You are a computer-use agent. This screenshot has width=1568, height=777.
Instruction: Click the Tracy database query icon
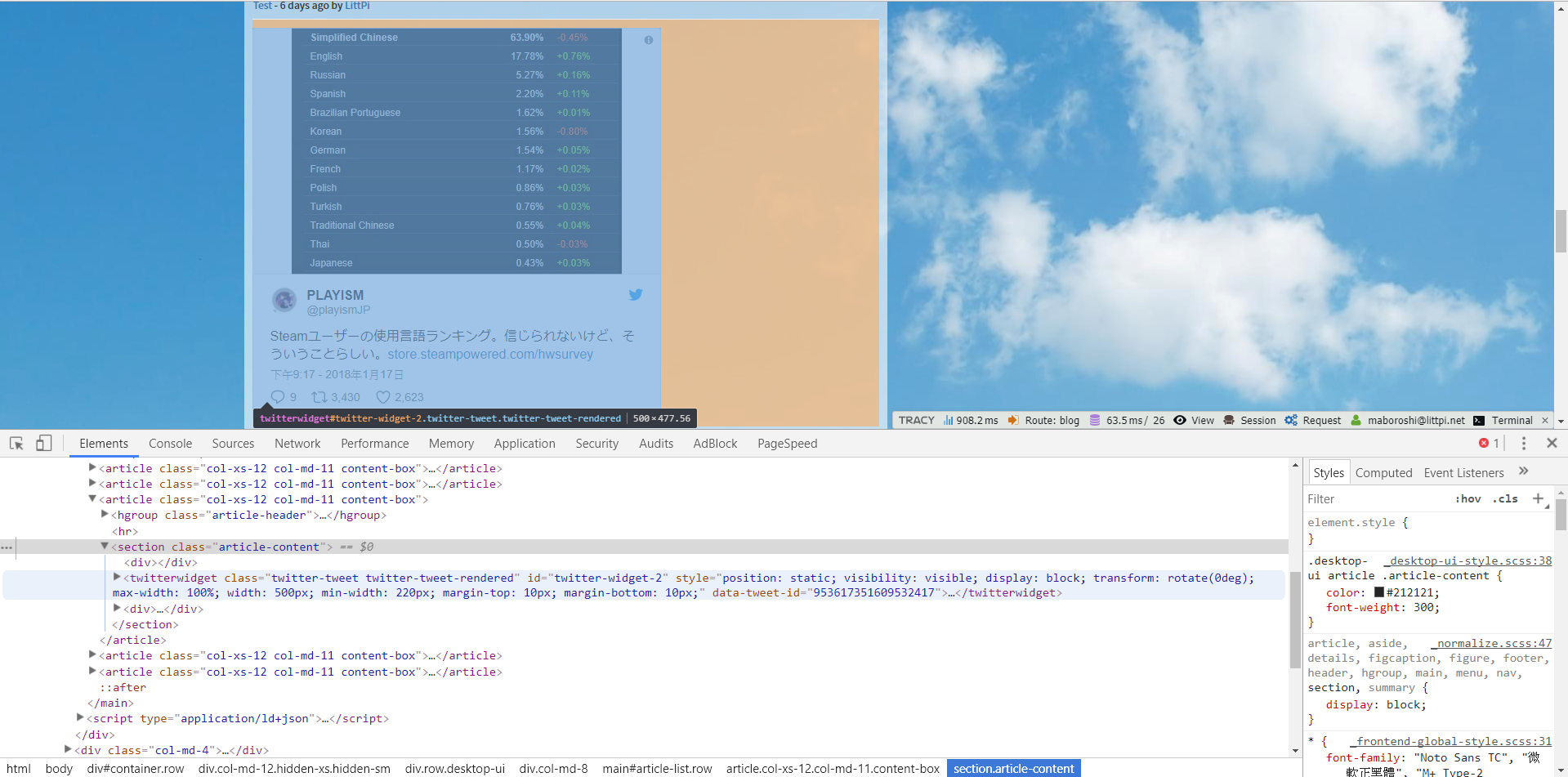click(1095, 420)
